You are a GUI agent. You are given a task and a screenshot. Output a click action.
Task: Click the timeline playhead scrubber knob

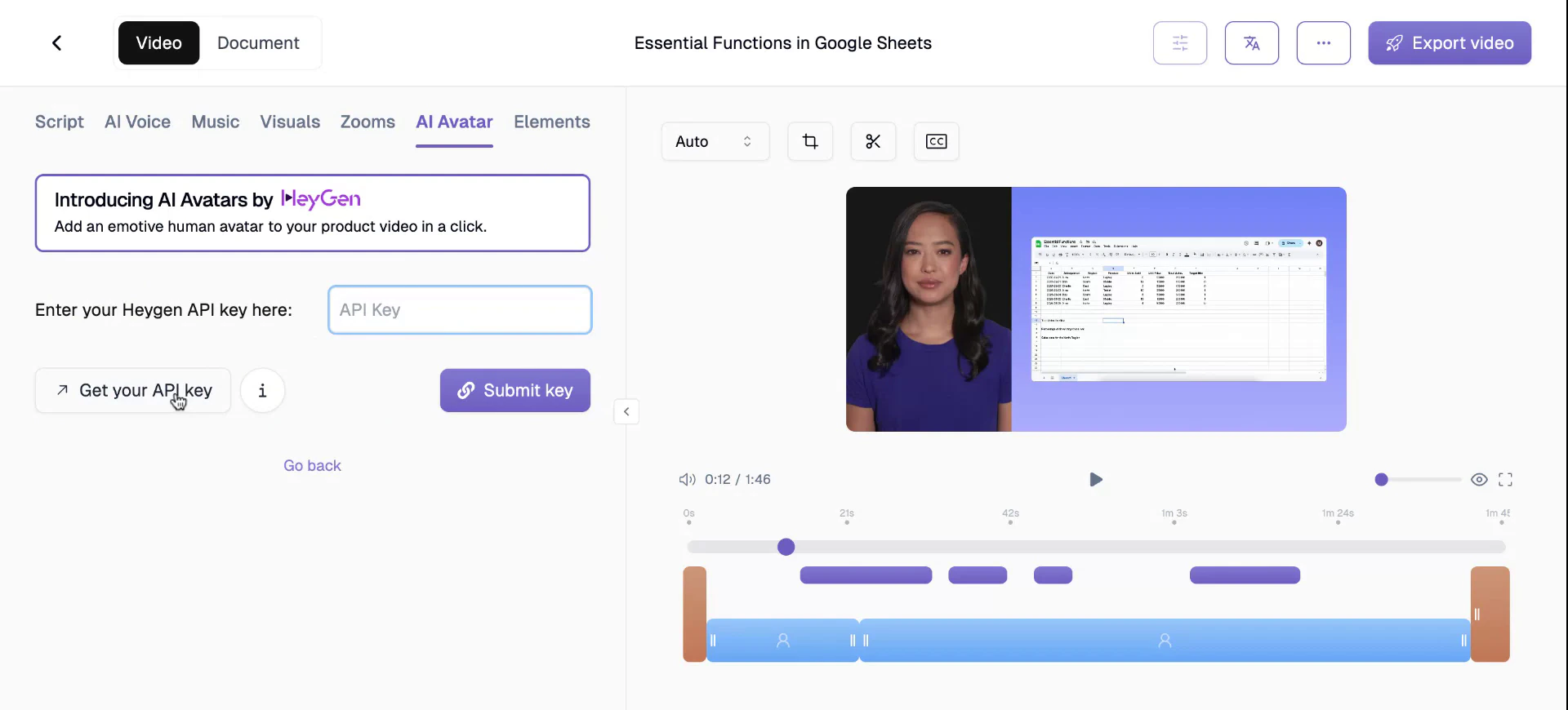[x=786, y=547]
